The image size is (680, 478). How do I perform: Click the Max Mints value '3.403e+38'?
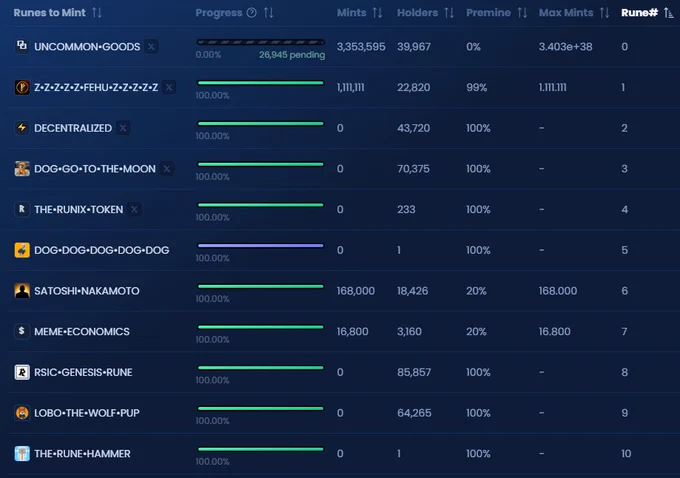566,47
